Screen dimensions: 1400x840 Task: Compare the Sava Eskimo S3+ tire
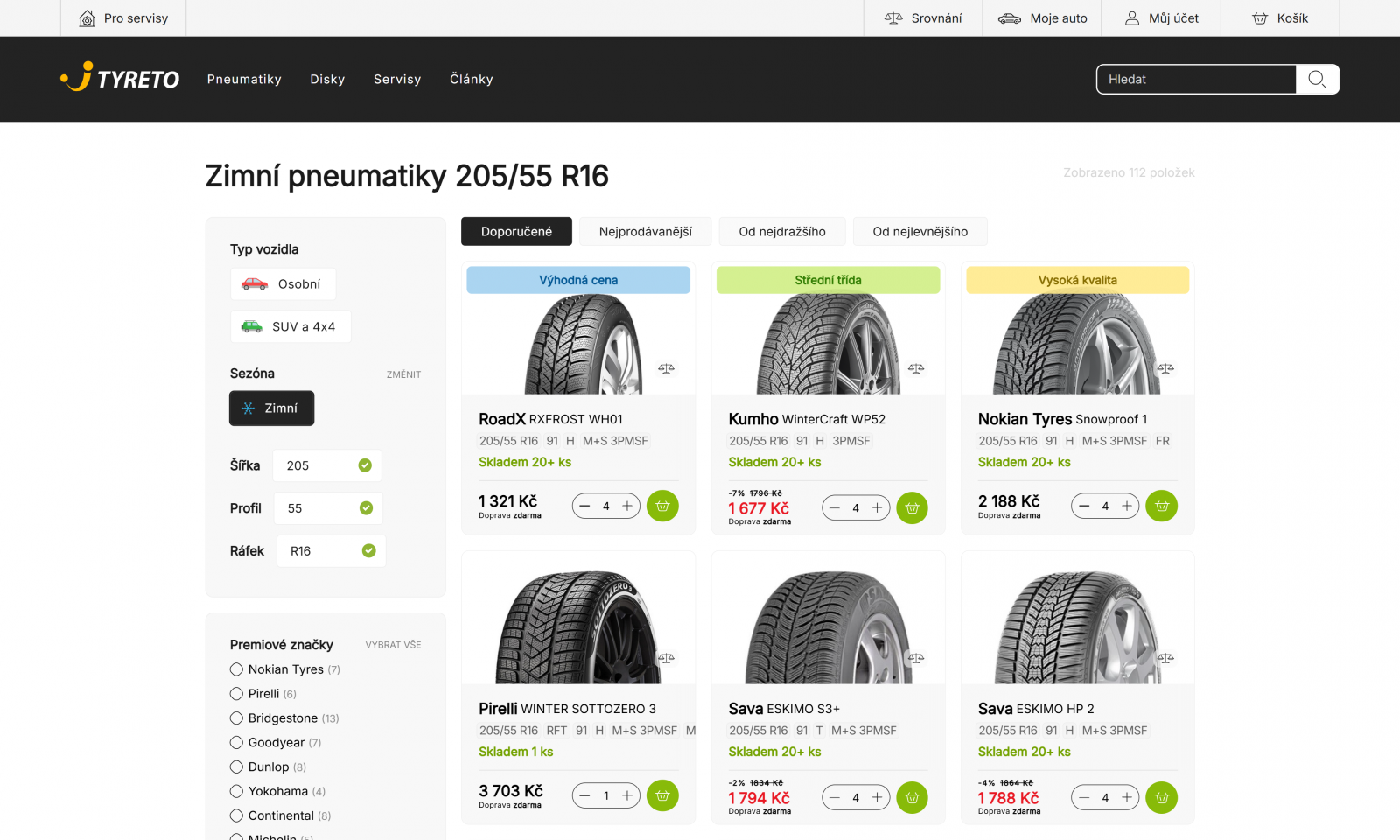pos(916,658)
